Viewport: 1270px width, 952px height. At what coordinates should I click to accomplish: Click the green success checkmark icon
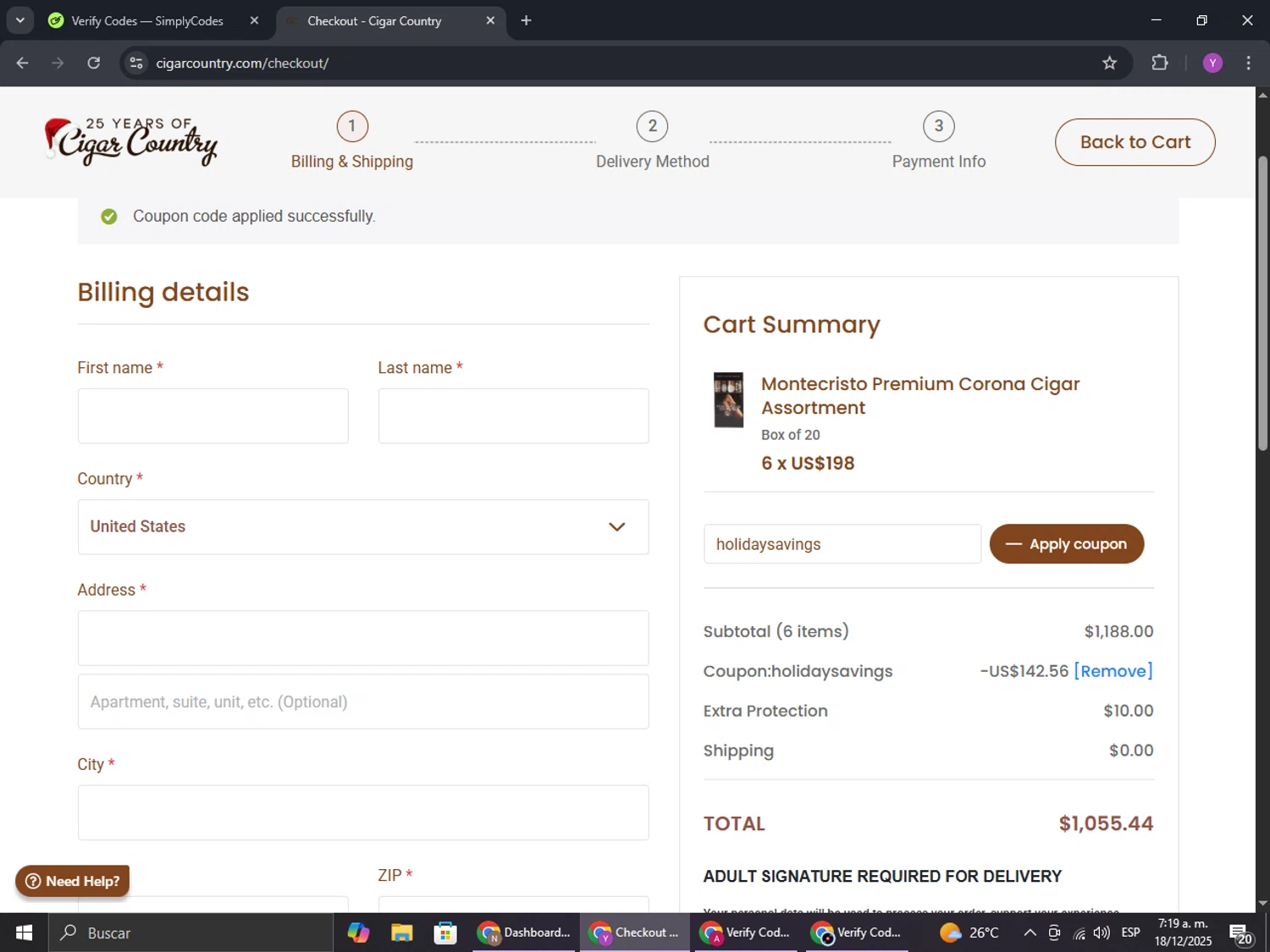pos(109,217)
